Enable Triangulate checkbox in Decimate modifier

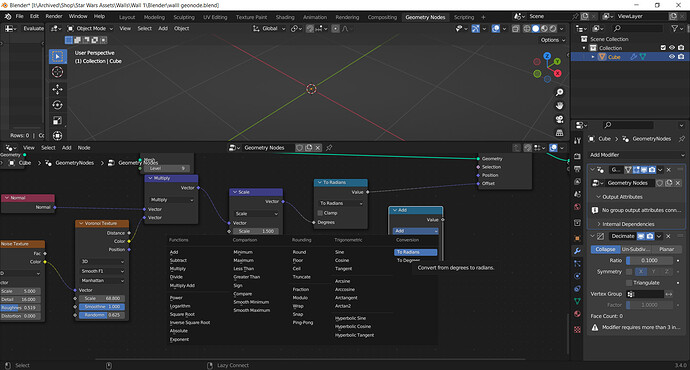click(629, 283)
